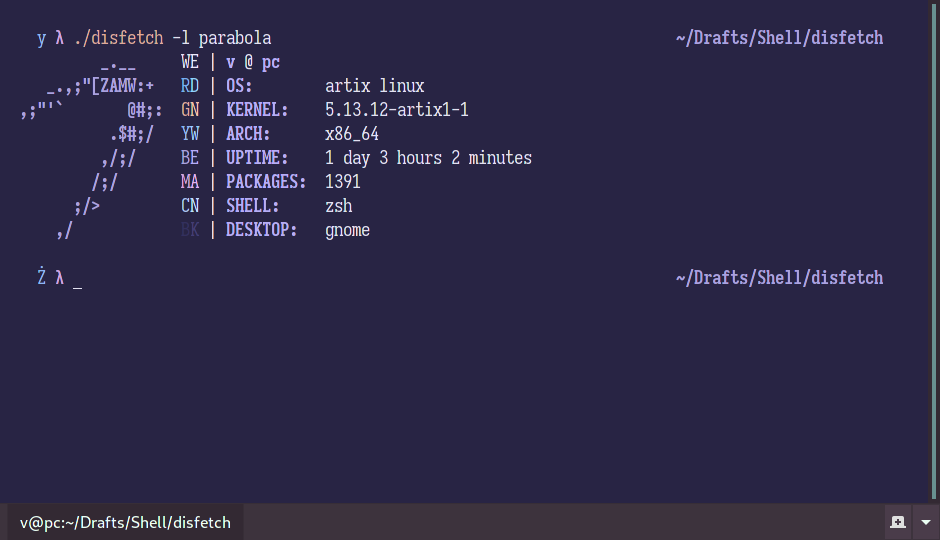The height and width of the screenshot is (540, 940).
Task: Click the './disfetch' command text
Action: [118, 38]
